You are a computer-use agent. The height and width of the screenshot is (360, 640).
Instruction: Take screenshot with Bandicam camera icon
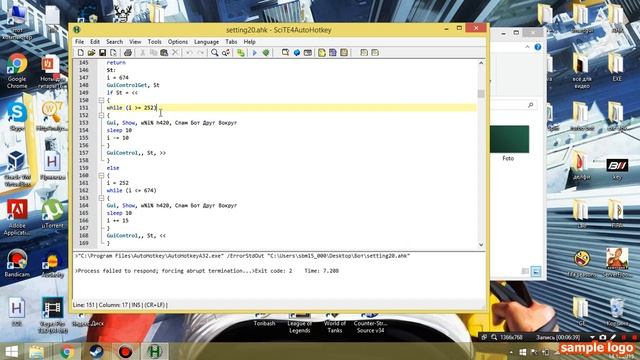[603, 338]
